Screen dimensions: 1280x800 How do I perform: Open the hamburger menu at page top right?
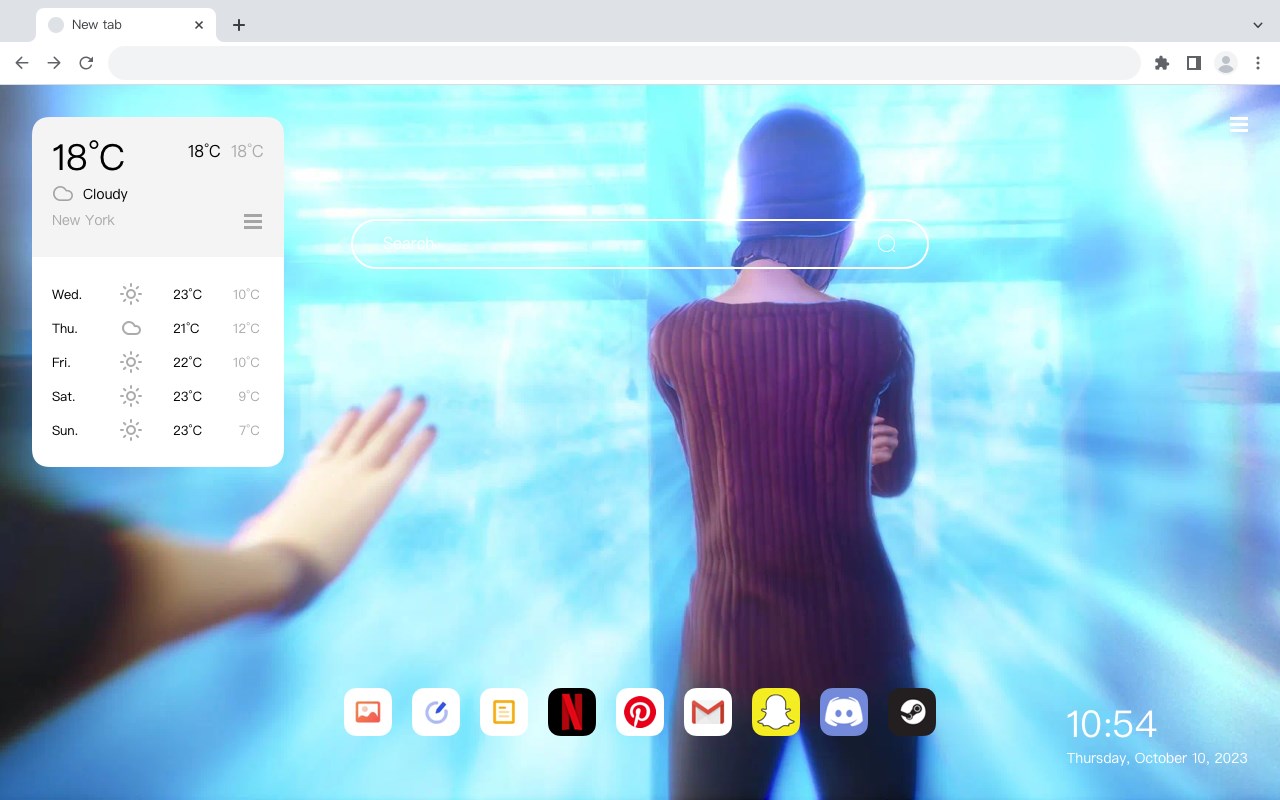(1239, 124)
